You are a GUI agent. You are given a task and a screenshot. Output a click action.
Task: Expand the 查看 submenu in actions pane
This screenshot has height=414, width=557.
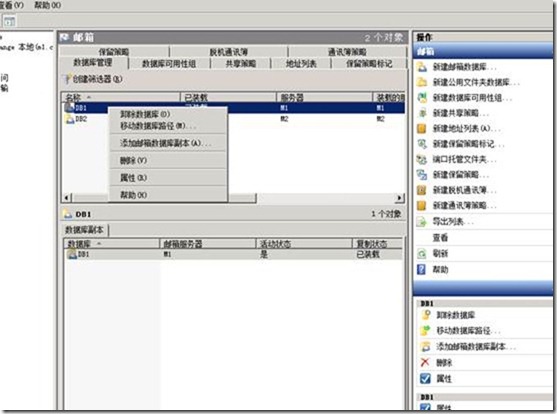tap(440, 237)
